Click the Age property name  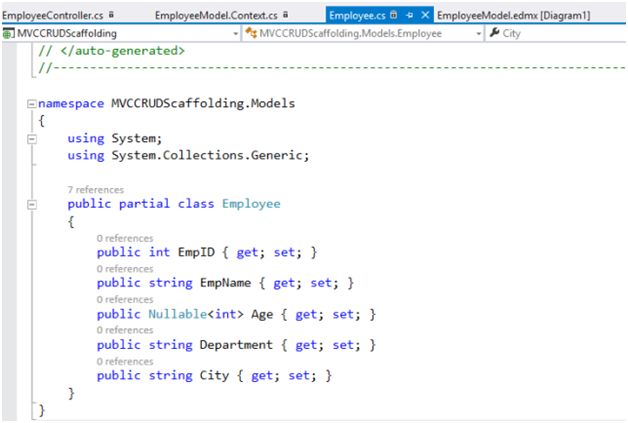pyautogui.click(x=262, y=314)
